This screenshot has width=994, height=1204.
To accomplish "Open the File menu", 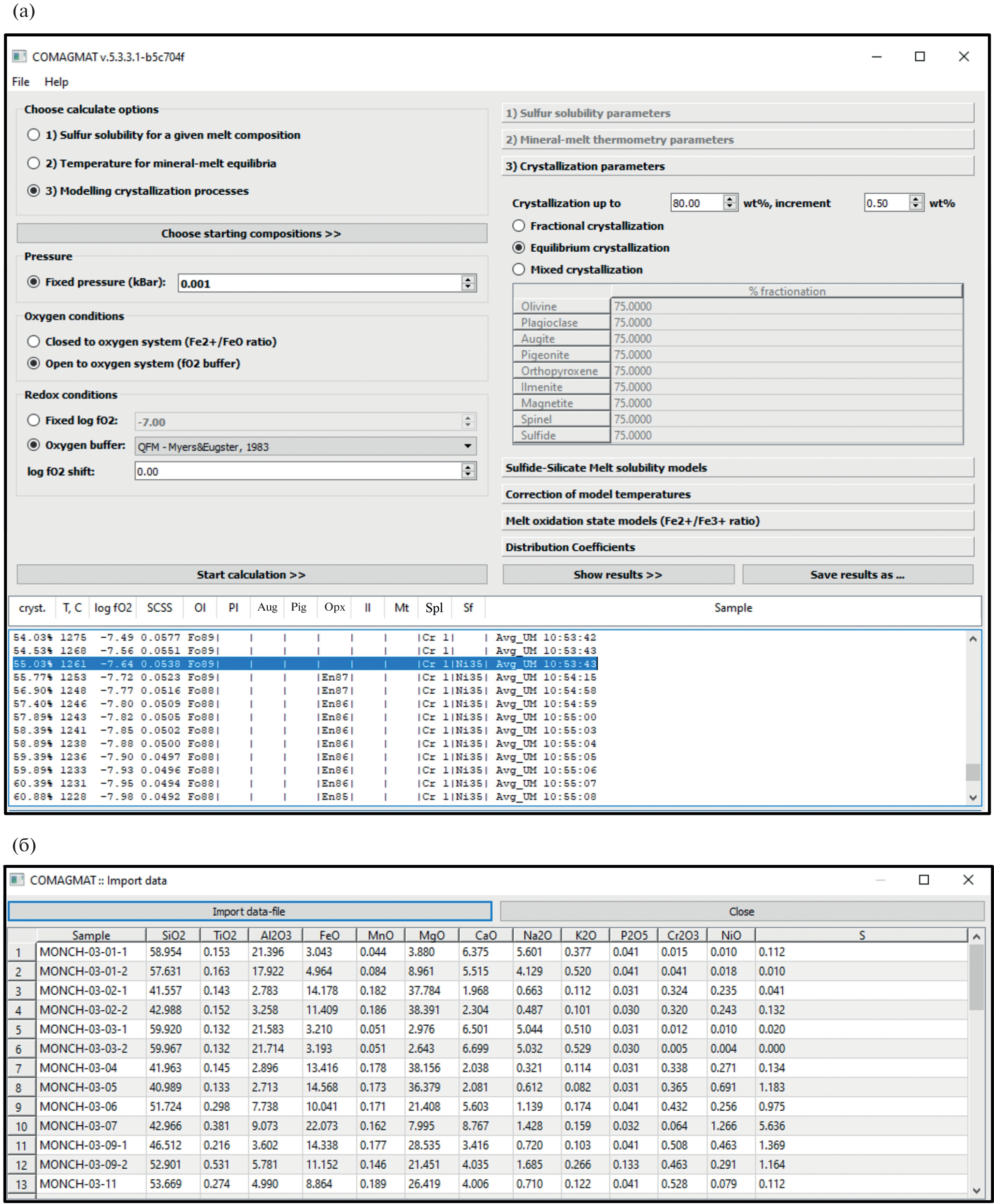I will [x=21, y=81].
